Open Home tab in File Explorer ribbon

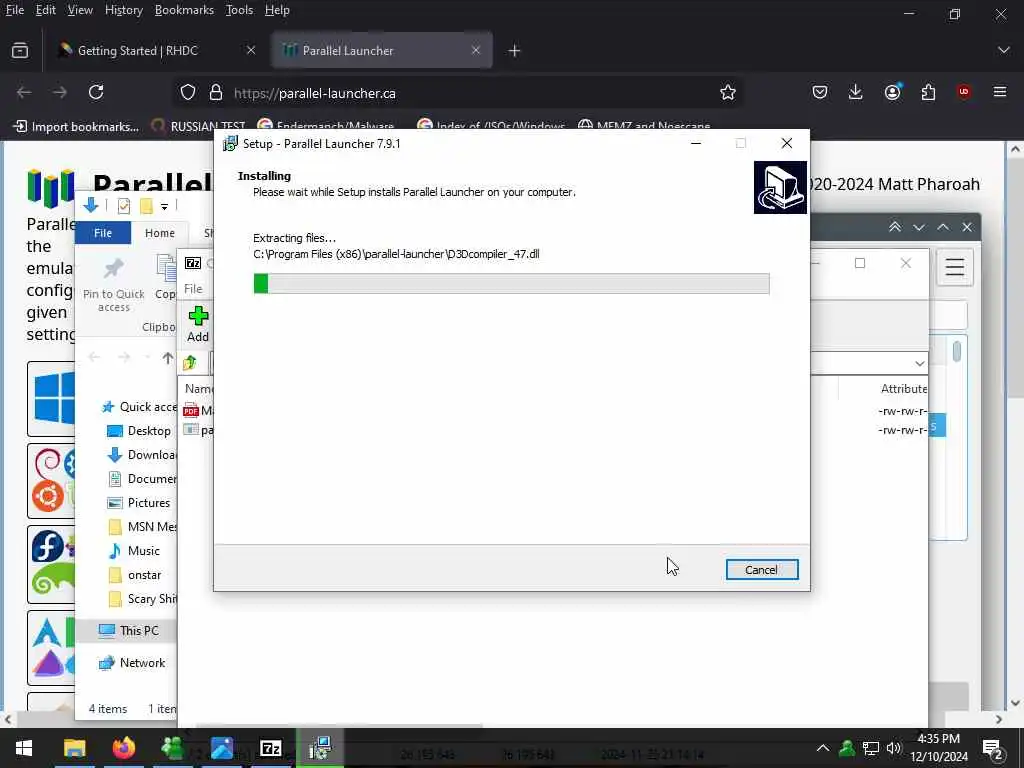[x=160, y=232]
